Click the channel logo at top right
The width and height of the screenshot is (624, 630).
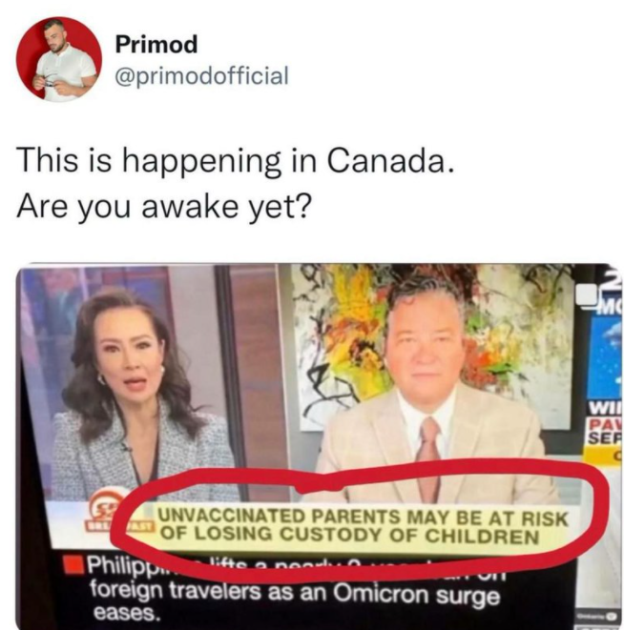603,289
